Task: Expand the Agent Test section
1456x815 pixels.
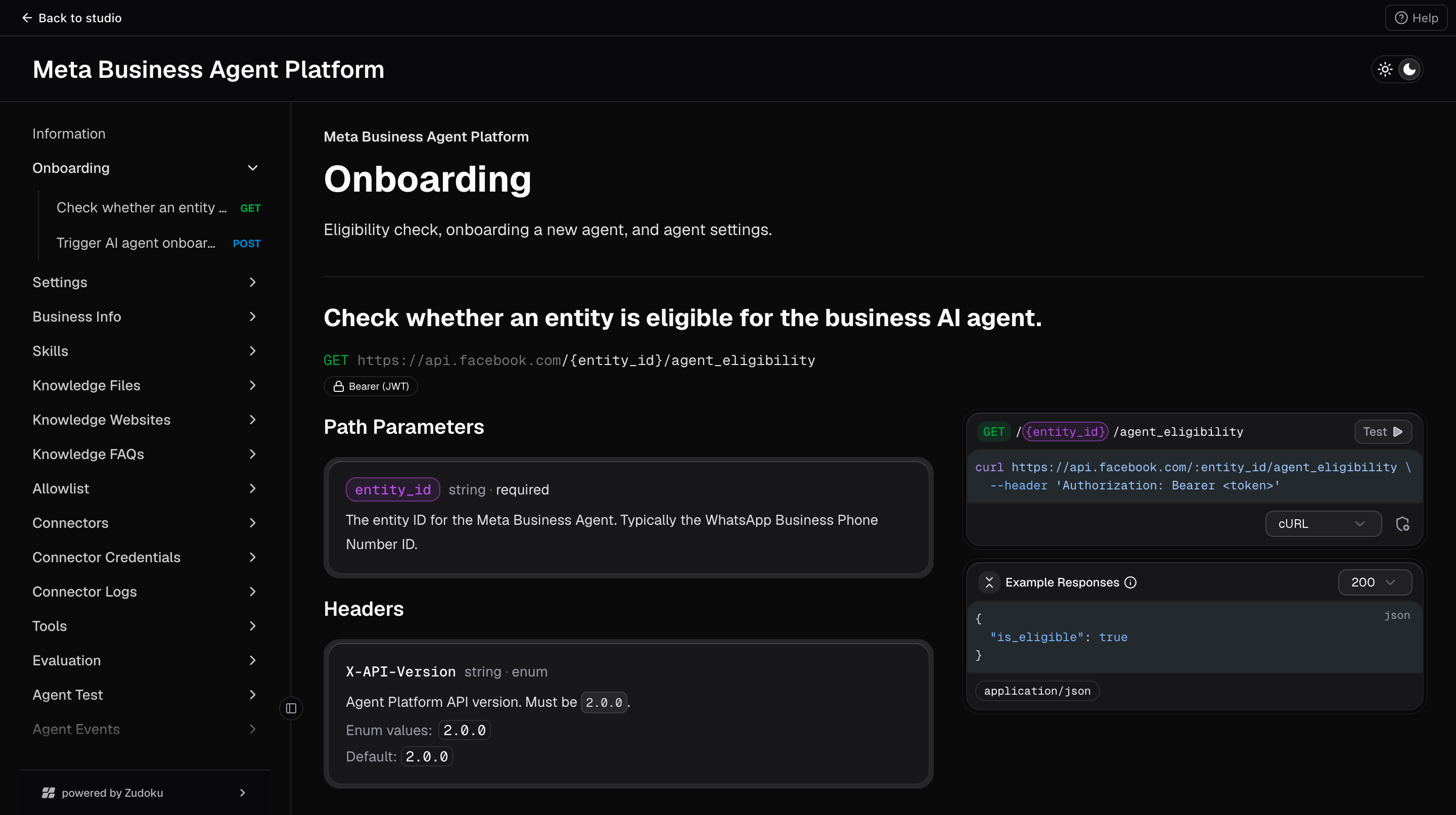Action: click(145, 695)
